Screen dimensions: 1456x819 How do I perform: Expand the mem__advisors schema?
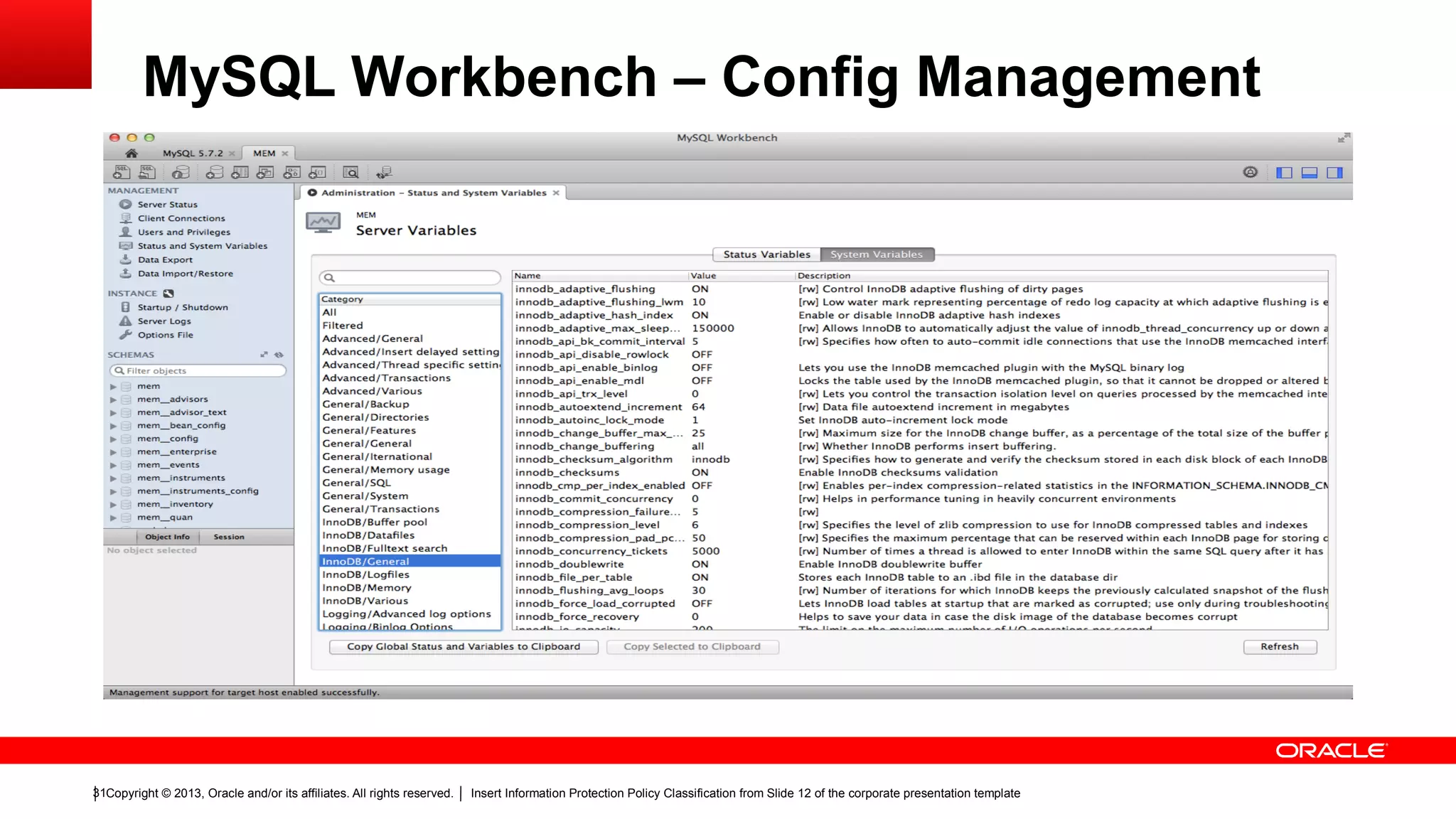(x=113, y=400)
